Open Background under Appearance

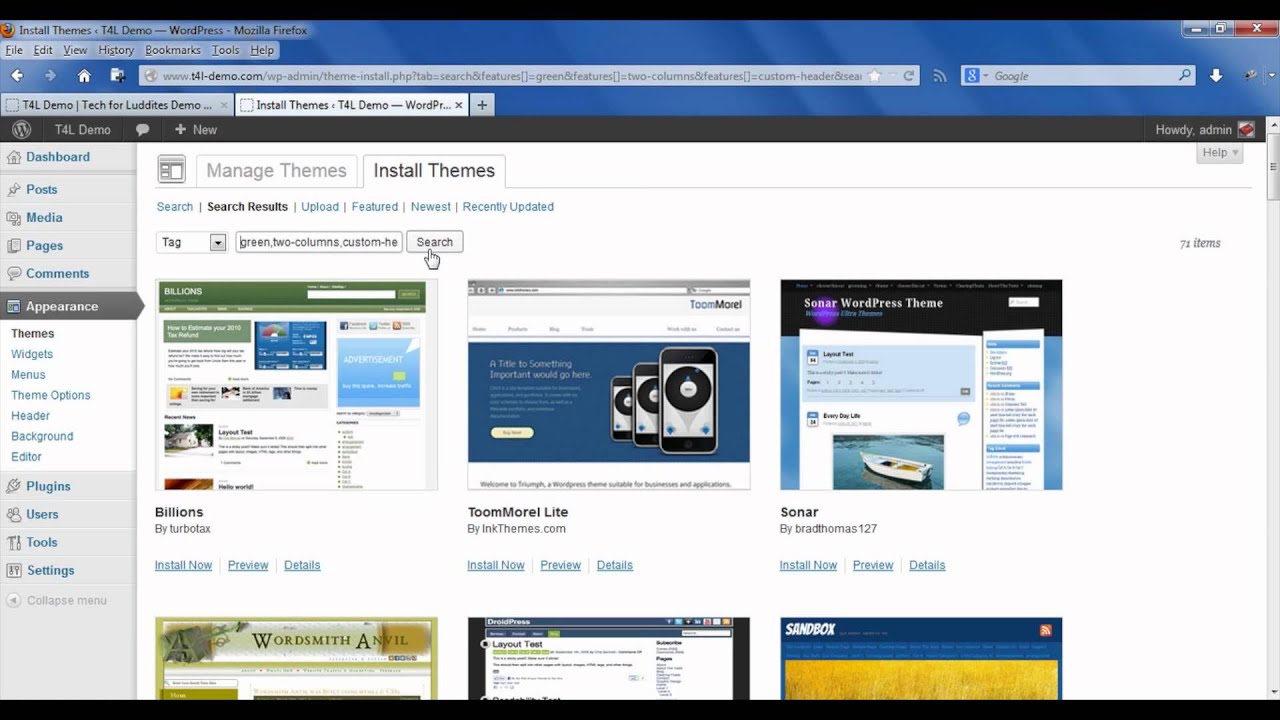click(x=42, y=436)
